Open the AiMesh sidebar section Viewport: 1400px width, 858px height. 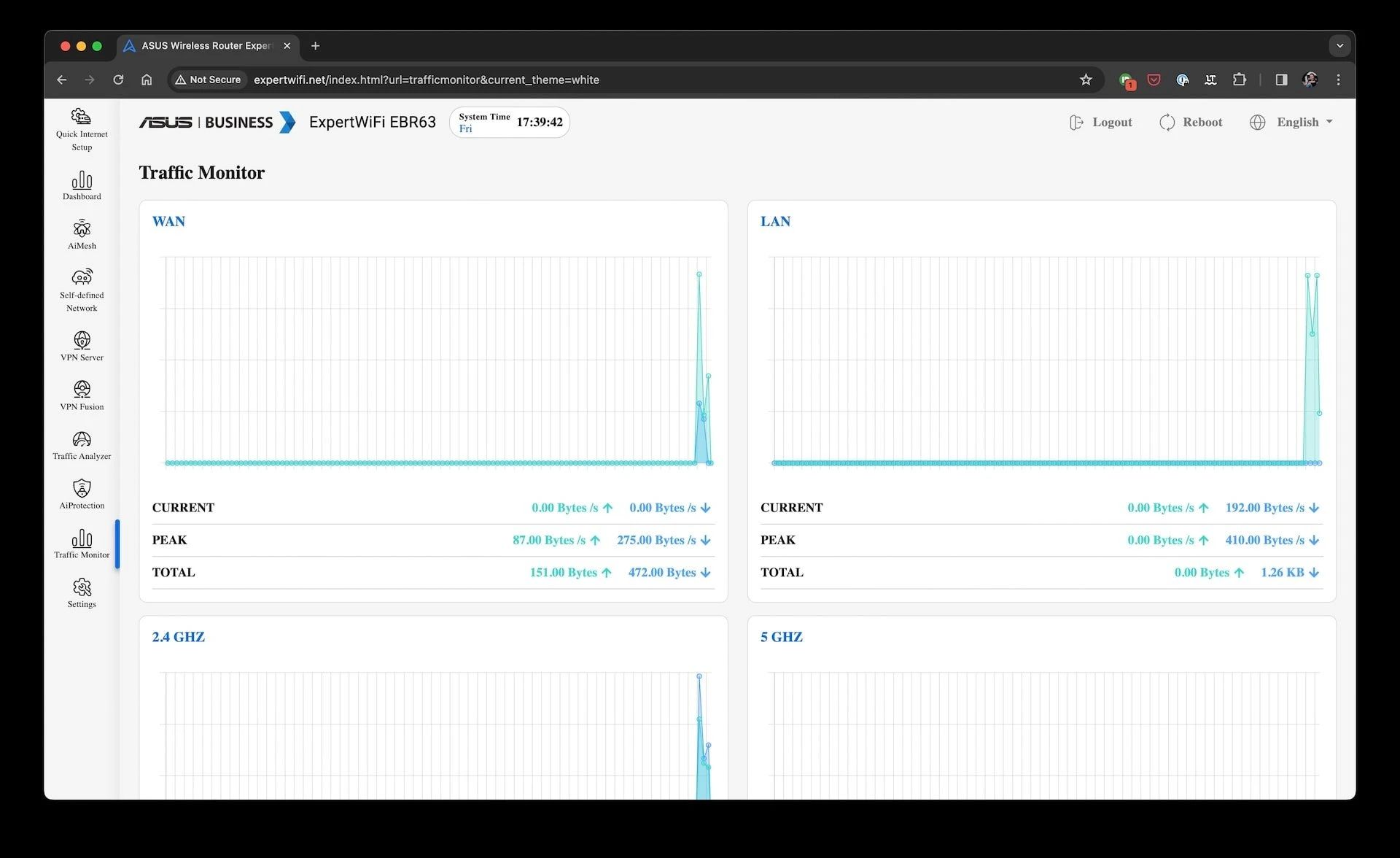(82, 234)
